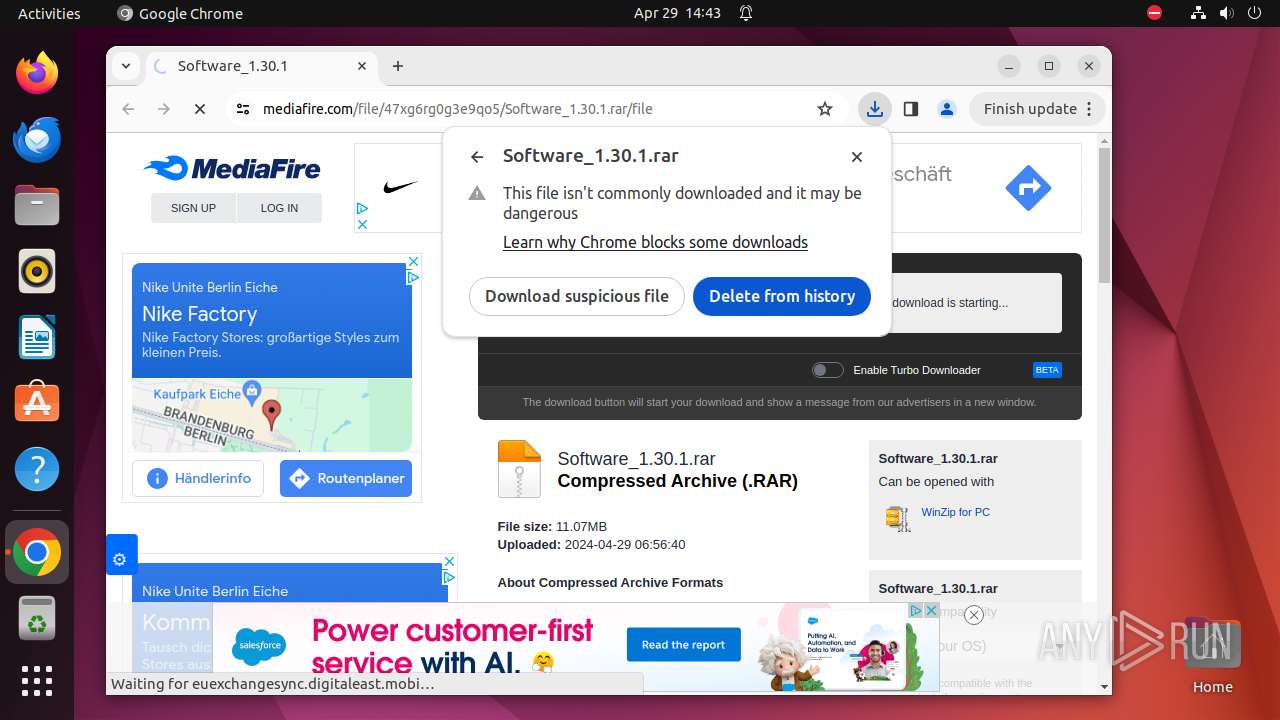Open the Activities overview
1280x720 pixels.
49,13
